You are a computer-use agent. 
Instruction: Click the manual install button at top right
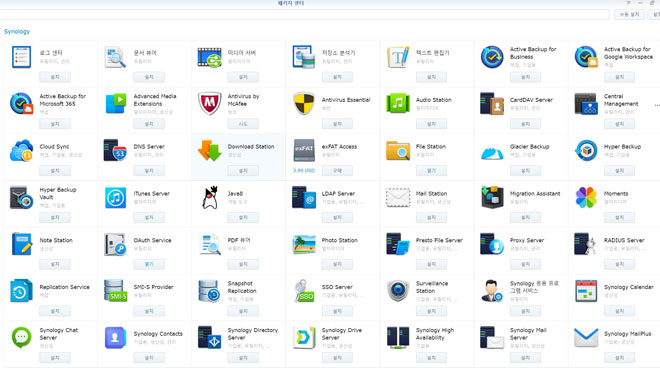629,14
